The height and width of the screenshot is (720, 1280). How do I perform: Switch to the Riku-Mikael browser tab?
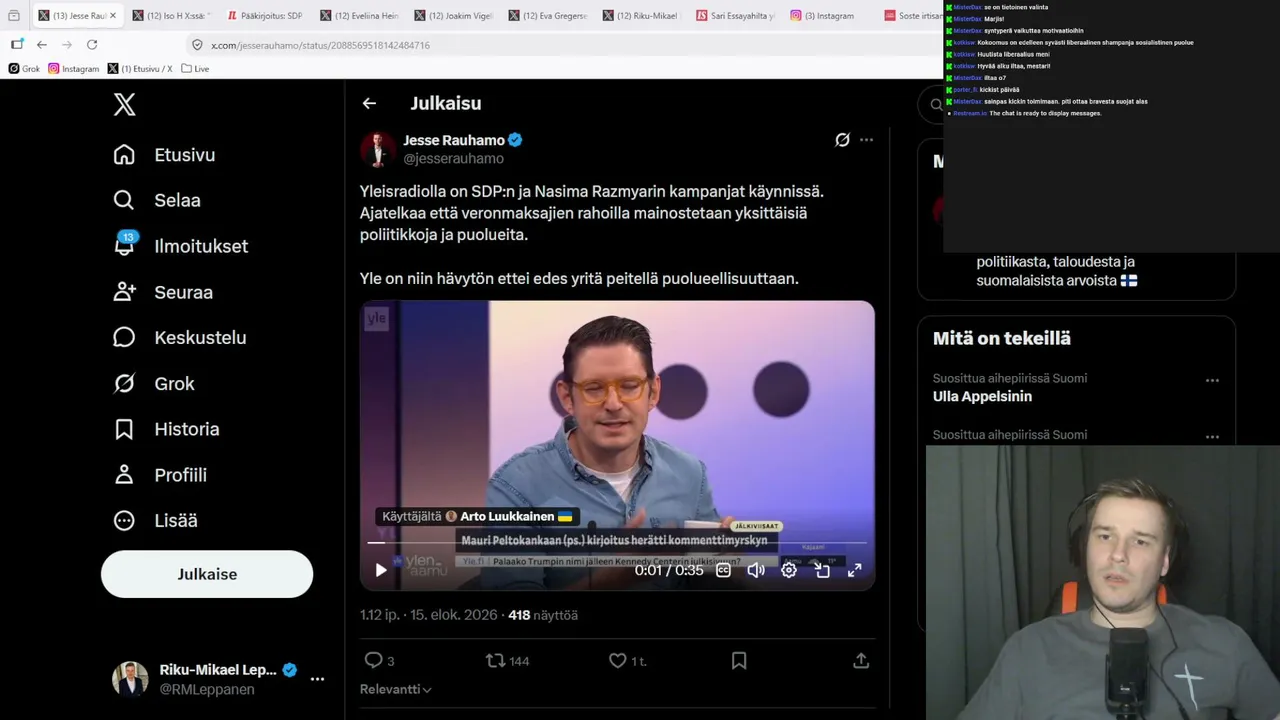click(x=641, y=16)
